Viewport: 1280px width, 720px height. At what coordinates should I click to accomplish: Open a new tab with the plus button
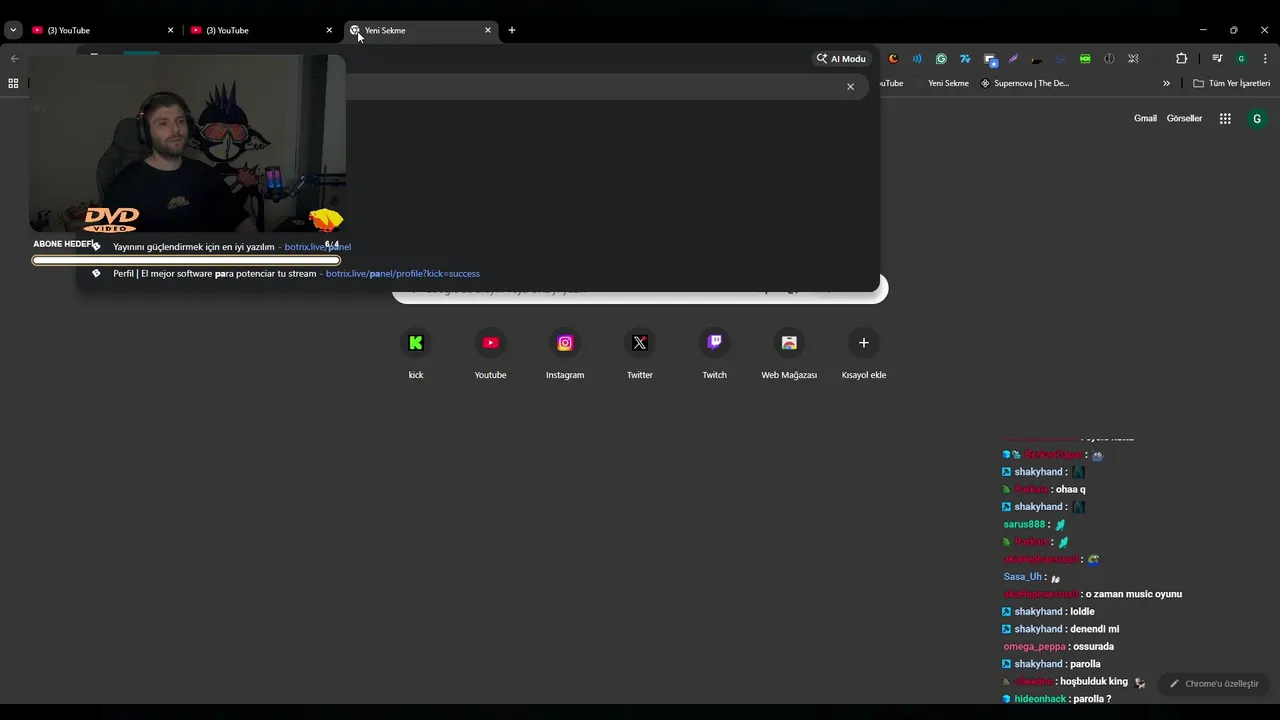coord(512,30)
